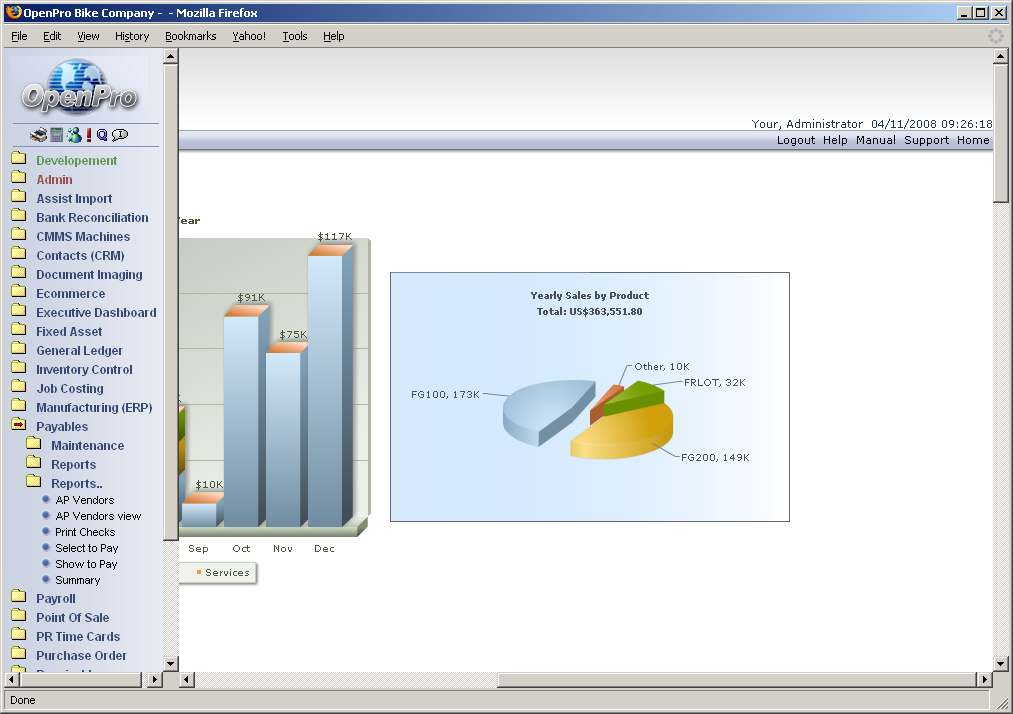
Task: Click the FG200 yellow pie slice
Action: (x=620, y=435)
